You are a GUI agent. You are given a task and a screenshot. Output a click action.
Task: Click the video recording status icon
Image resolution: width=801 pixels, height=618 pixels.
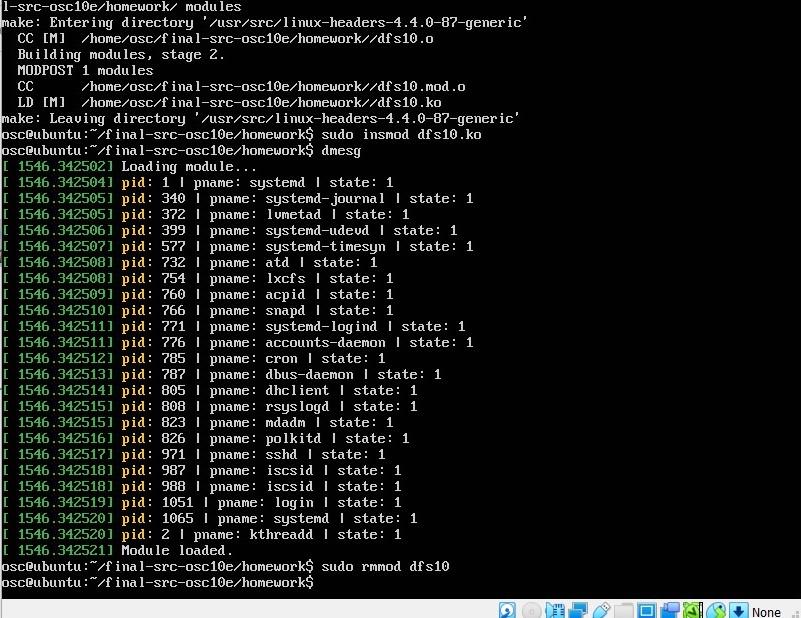[x=669, y=609]
